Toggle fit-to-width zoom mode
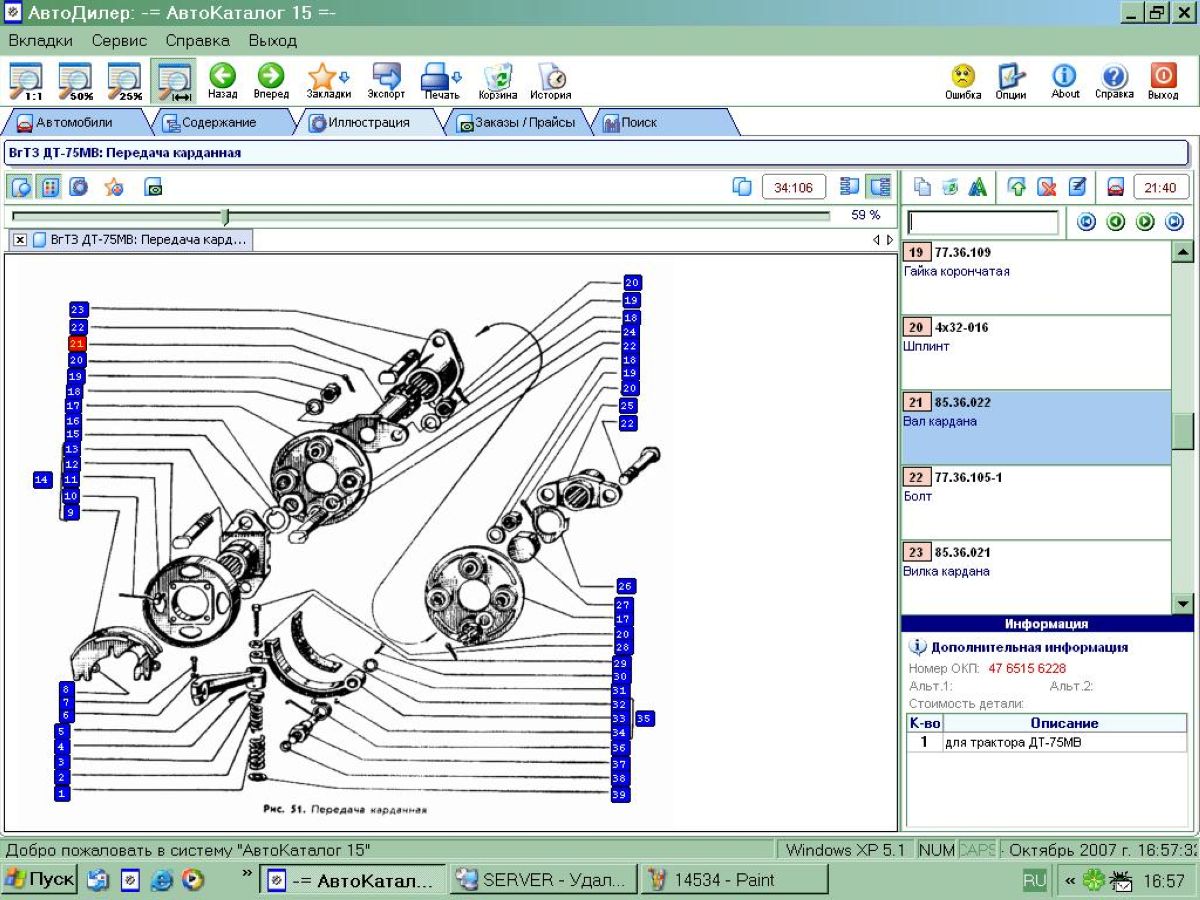 pyautogui.click(x=174, y=81)
